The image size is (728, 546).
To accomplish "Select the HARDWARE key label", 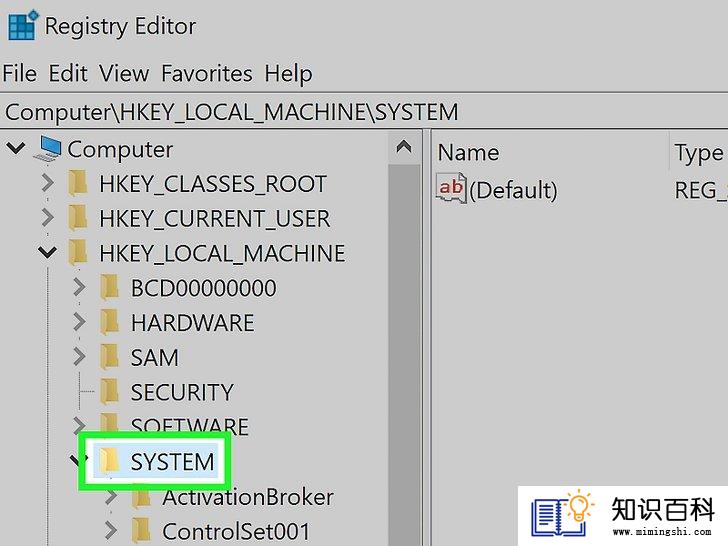I will pyautogui.click(x=192, y=323).
